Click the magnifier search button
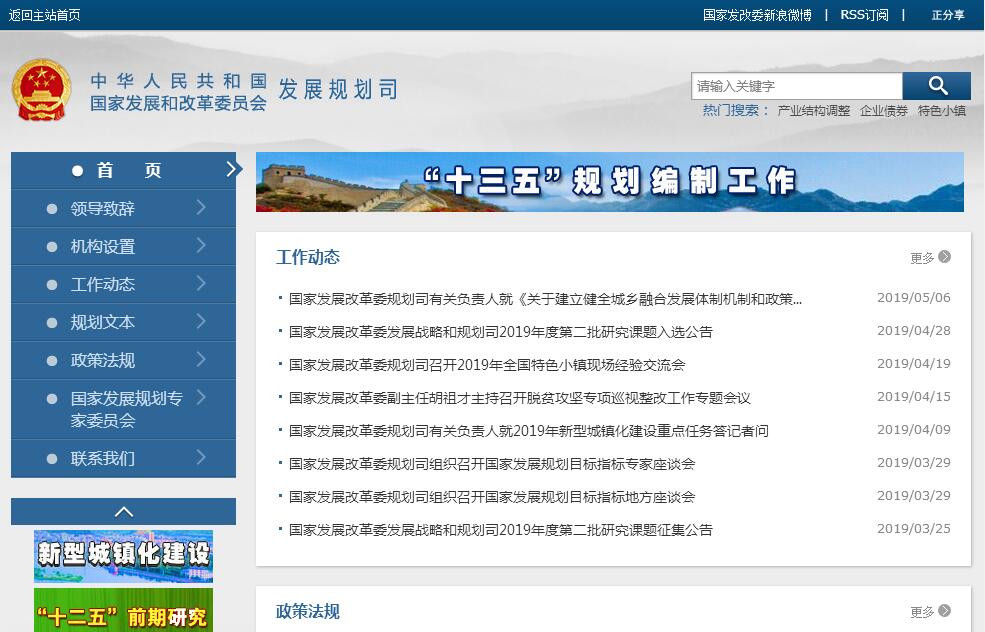Screen dimensions: 985x632 pos(937,86)
